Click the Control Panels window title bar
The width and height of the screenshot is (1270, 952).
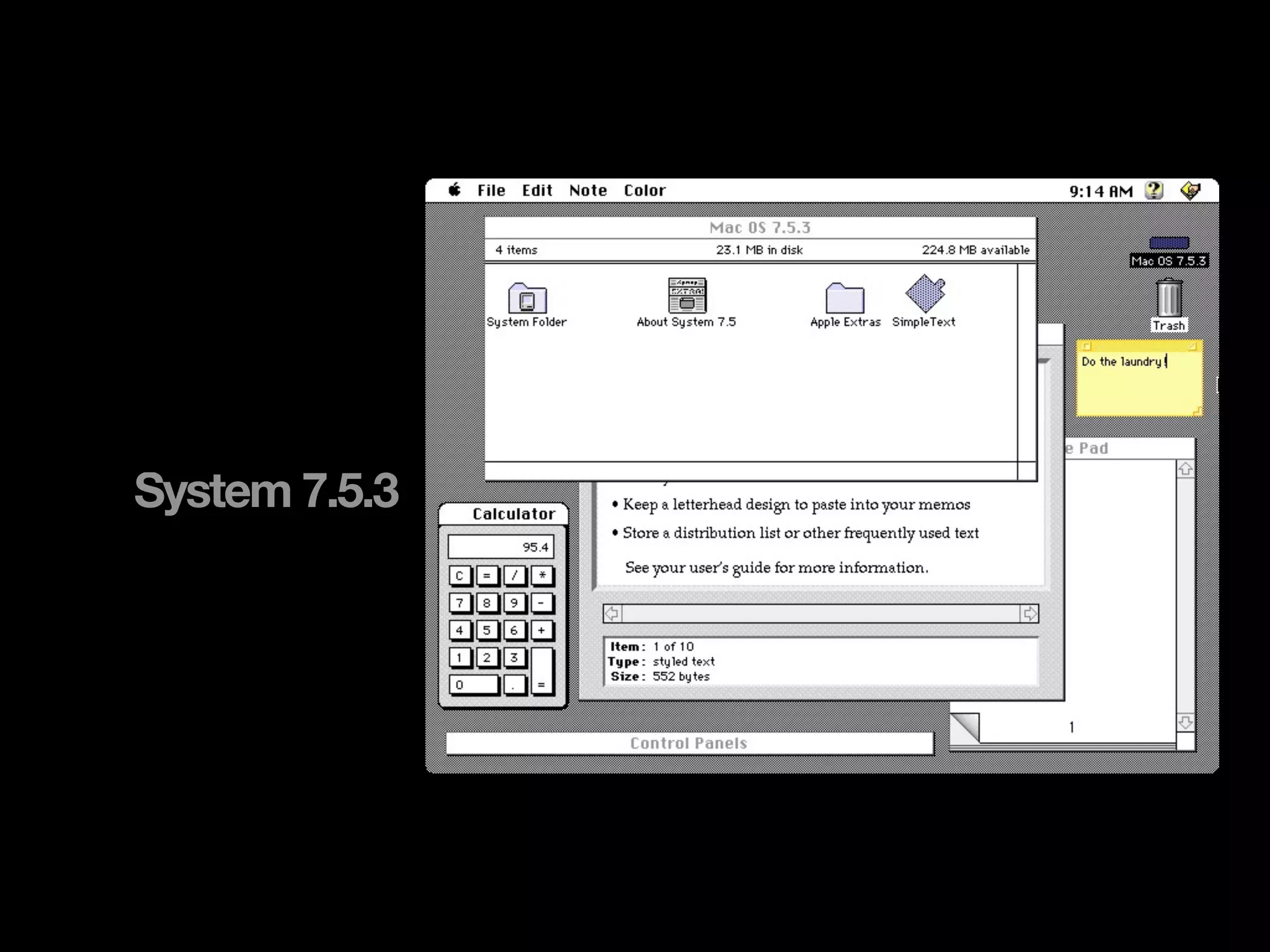click(x=689, y=743)
